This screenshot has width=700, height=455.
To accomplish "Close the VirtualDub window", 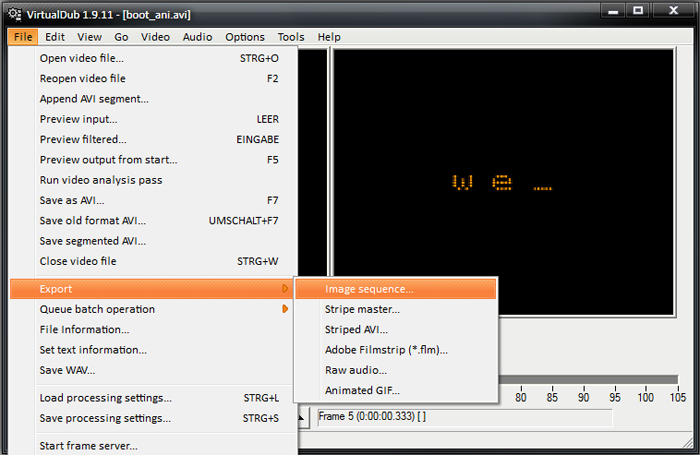I will coord(674,11).
